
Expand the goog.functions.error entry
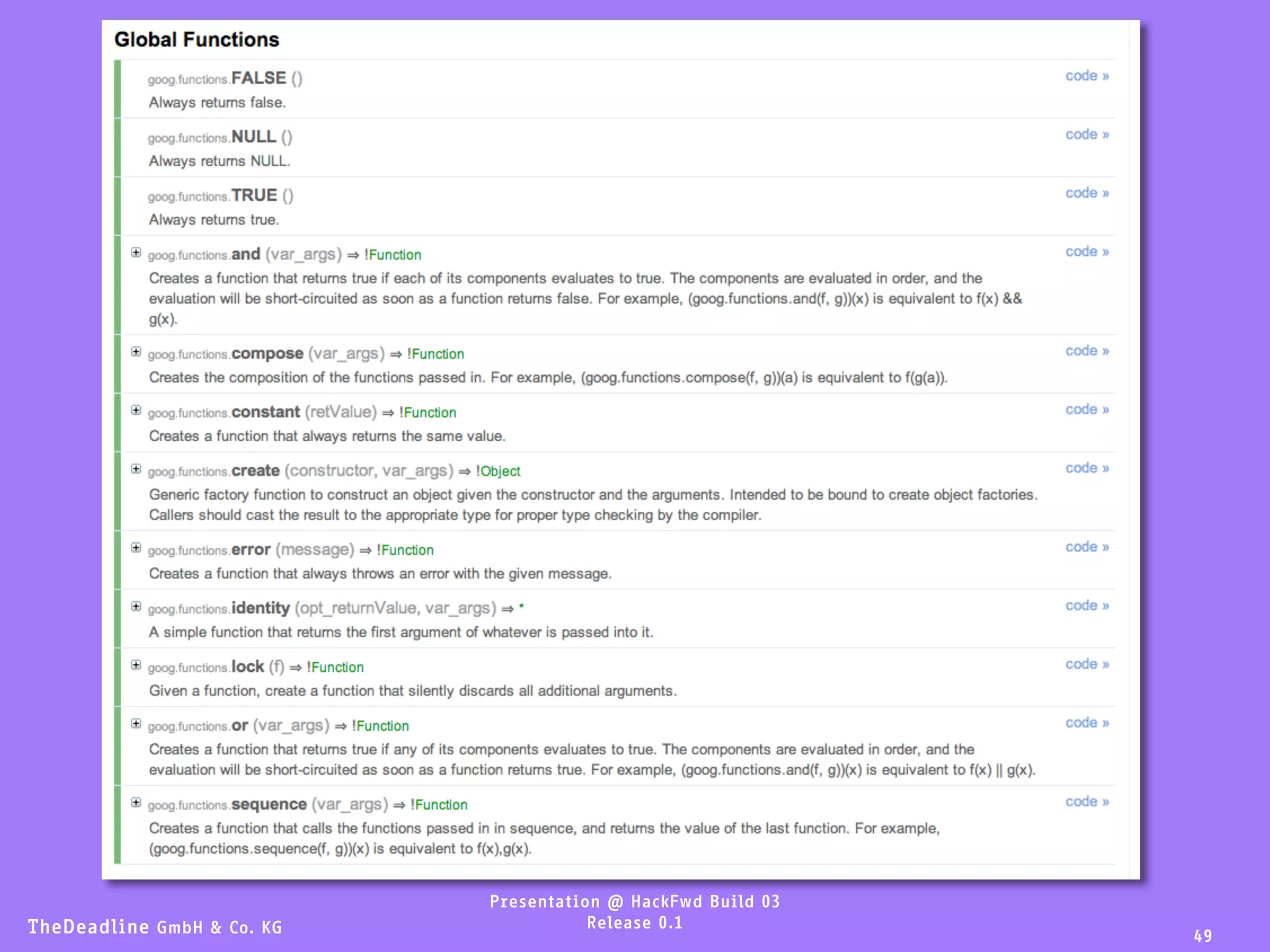coord(136,547)
